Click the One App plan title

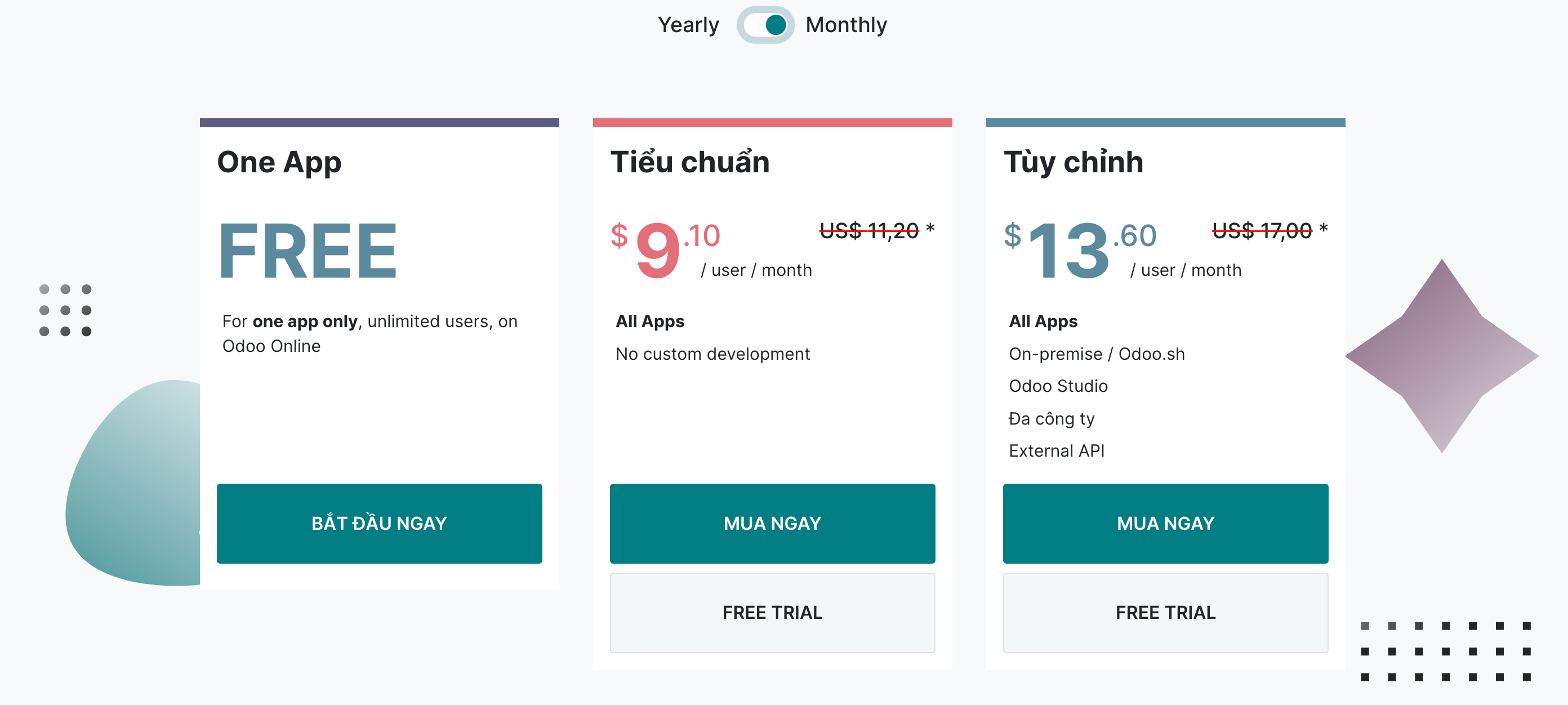point(279,162)
